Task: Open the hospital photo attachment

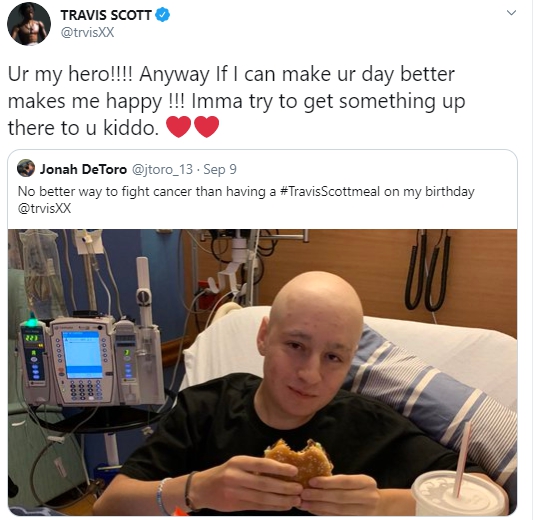Action: point(262,372)
